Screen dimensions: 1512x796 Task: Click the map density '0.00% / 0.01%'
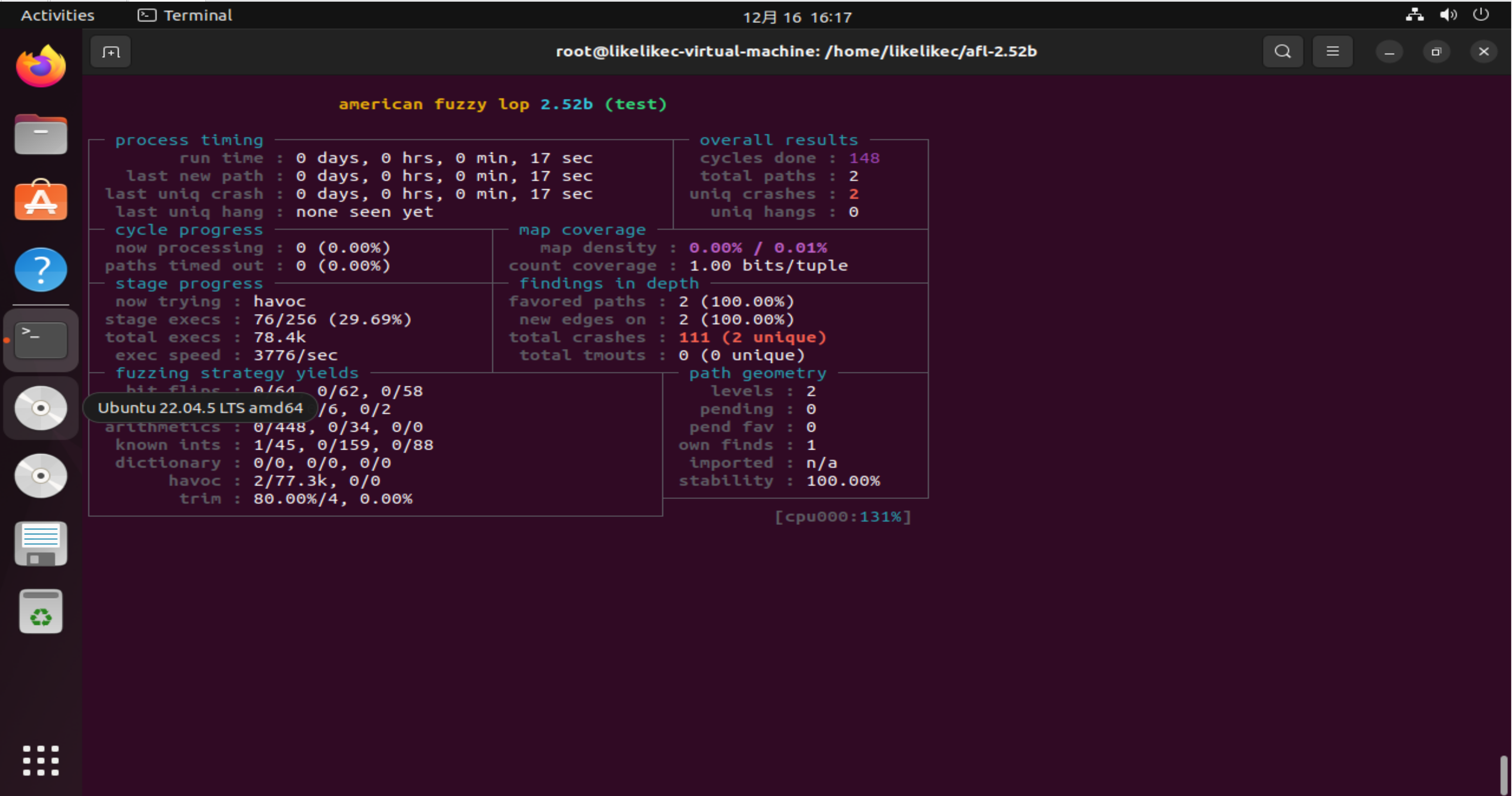point(758,248)
